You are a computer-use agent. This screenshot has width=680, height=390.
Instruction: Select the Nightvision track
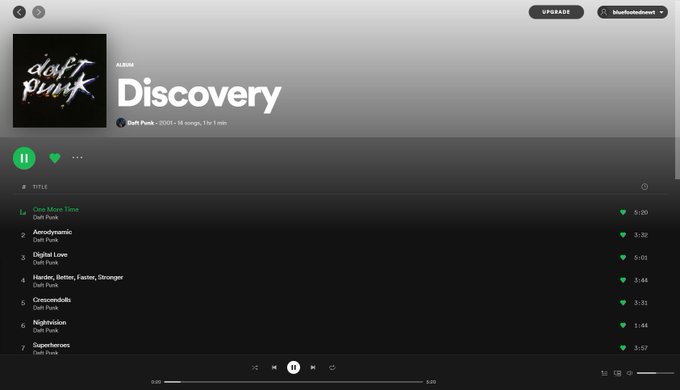click(49, 322)
